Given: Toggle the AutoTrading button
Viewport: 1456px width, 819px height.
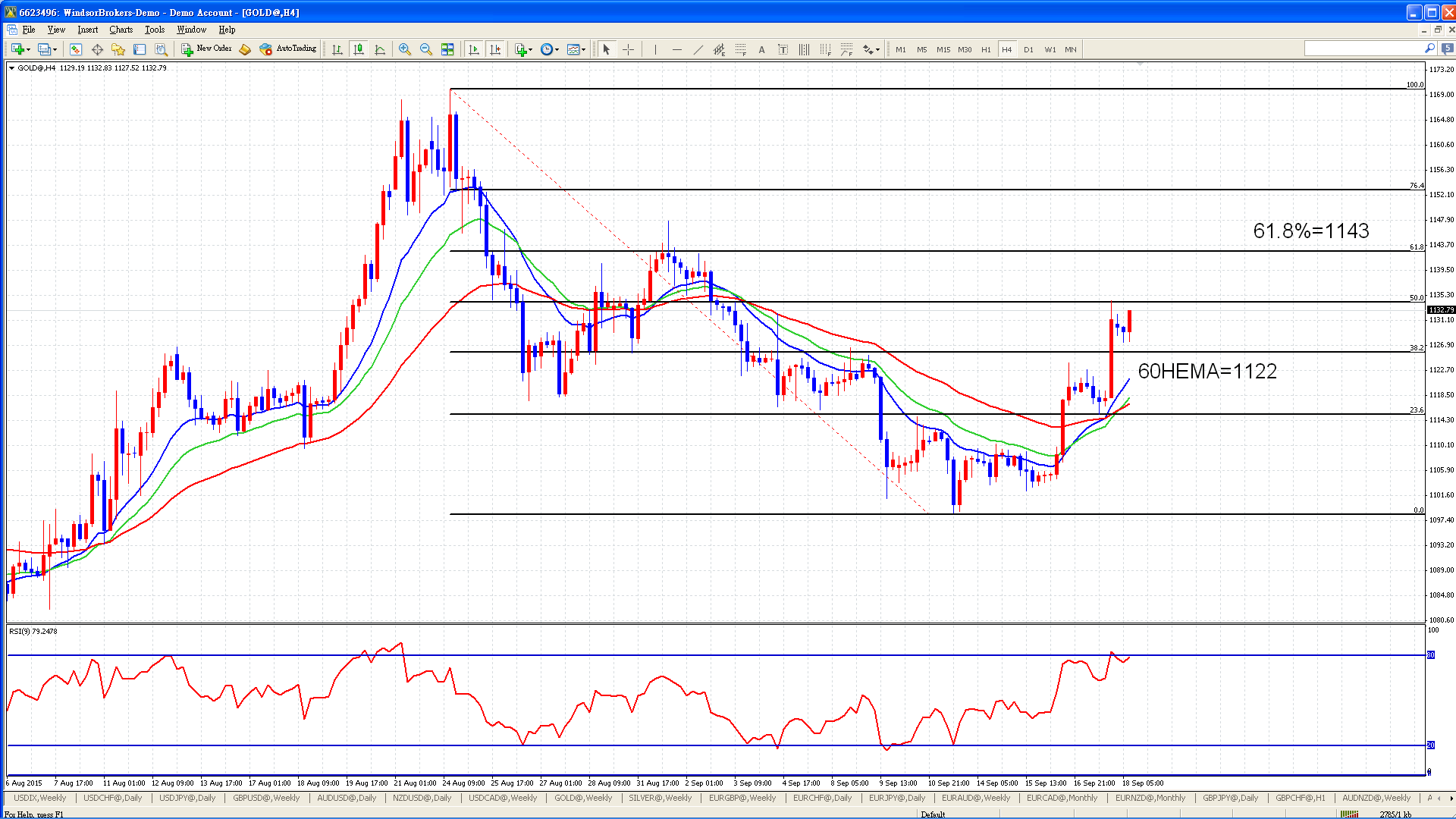Looking at the screenshot, I should coord(287,49).
